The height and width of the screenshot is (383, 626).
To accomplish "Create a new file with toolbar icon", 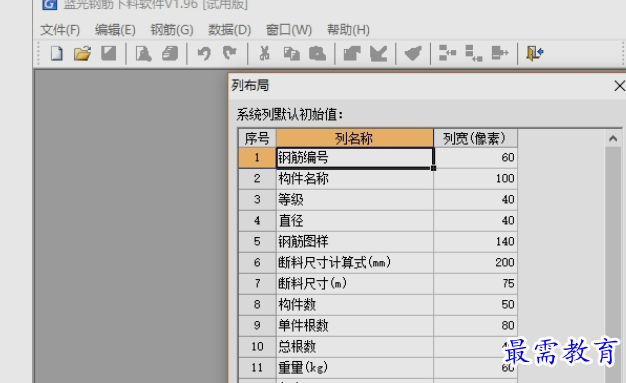I will (57, 53).
